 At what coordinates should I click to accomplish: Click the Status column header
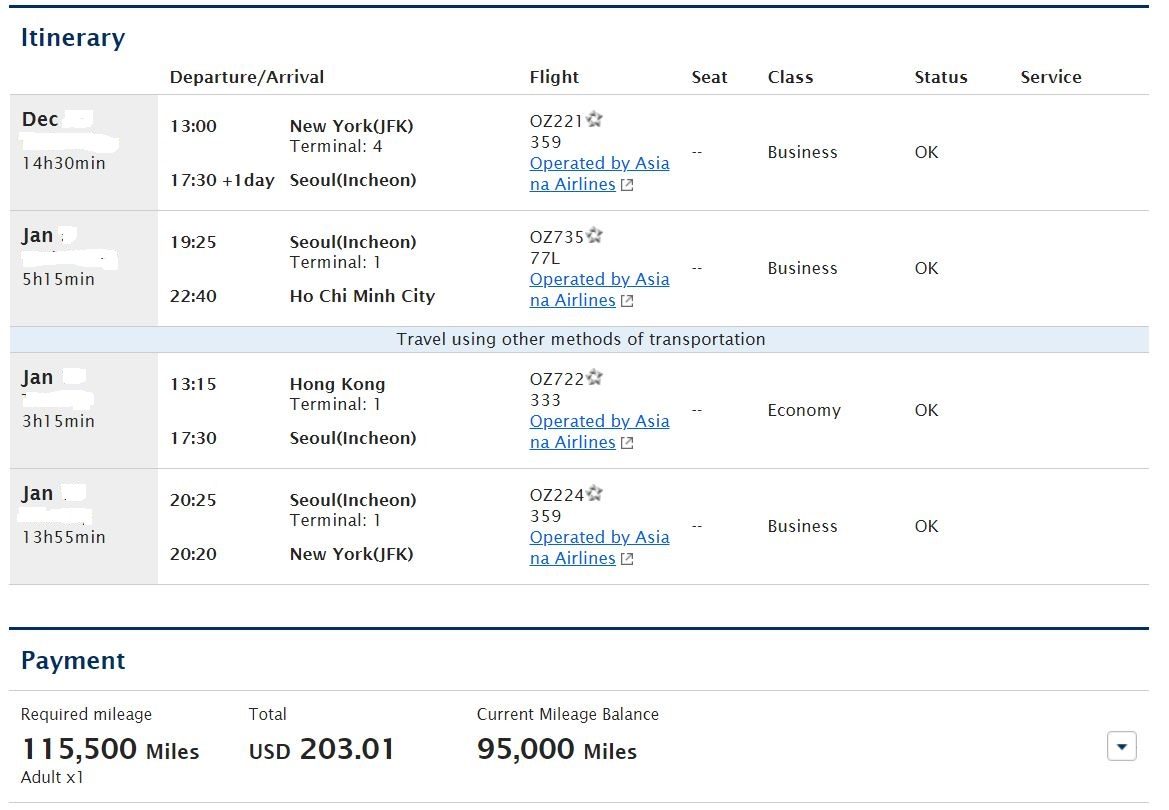941,77
